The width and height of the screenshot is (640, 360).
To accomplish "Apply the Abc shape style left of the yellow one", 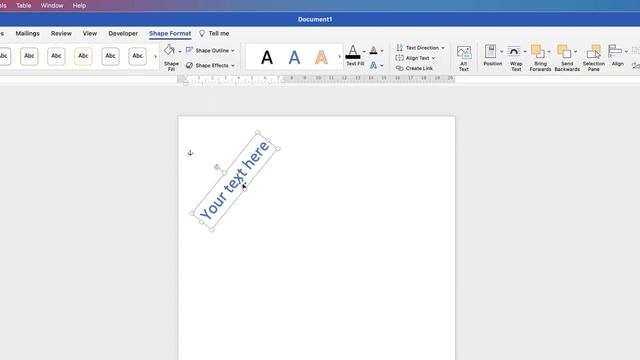I will [56, 56].
